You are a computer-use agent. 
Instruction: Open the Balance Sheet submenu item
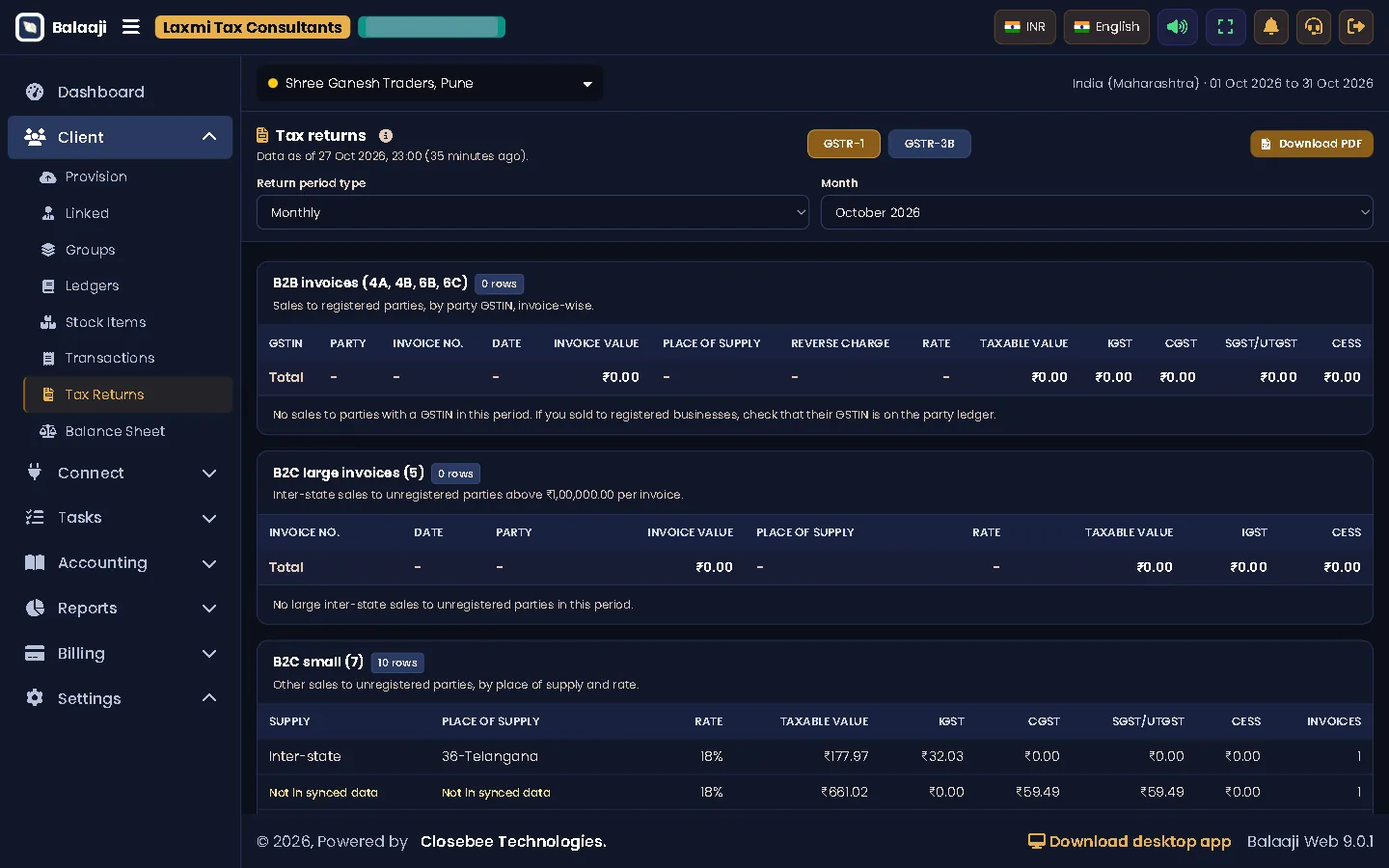127,431
